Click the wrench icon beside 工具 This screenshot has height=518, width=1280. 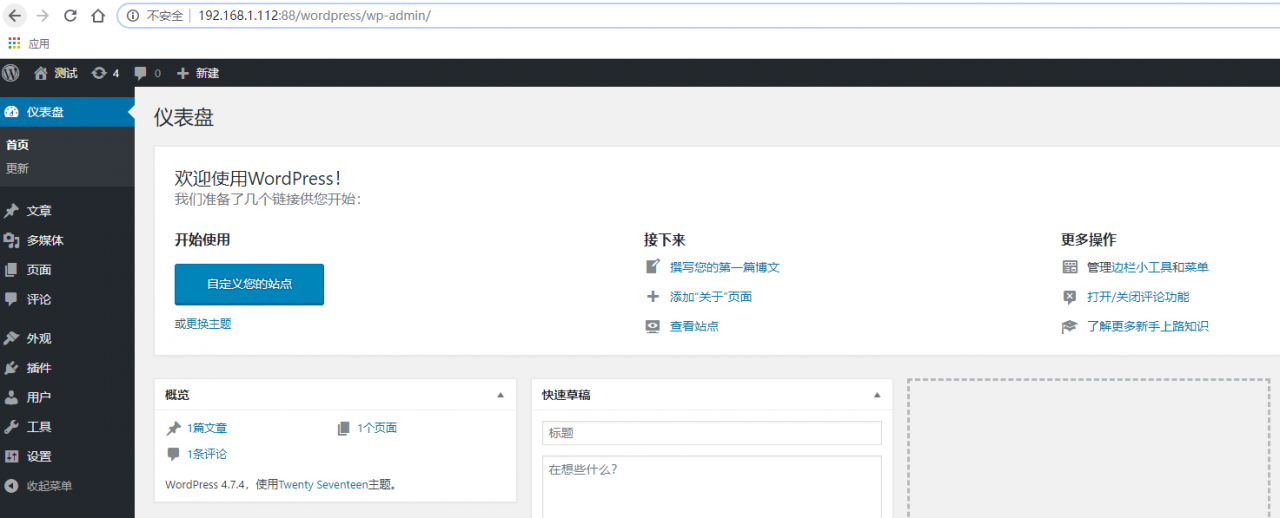point(11,427)
